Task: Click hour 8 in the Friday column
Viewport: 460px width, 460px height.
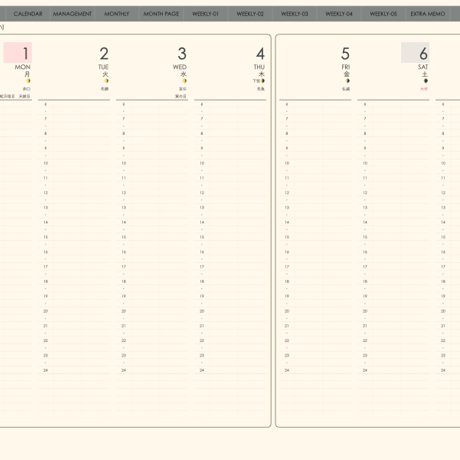Action: click(x=287, y=134)
